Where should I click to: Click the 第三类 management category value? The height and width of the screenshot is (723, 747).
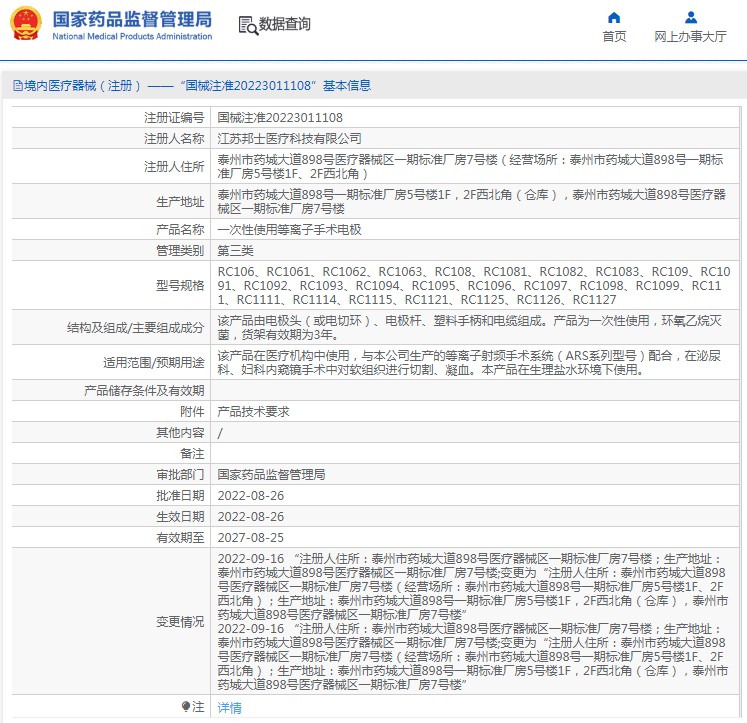click(x=235, y=251)
